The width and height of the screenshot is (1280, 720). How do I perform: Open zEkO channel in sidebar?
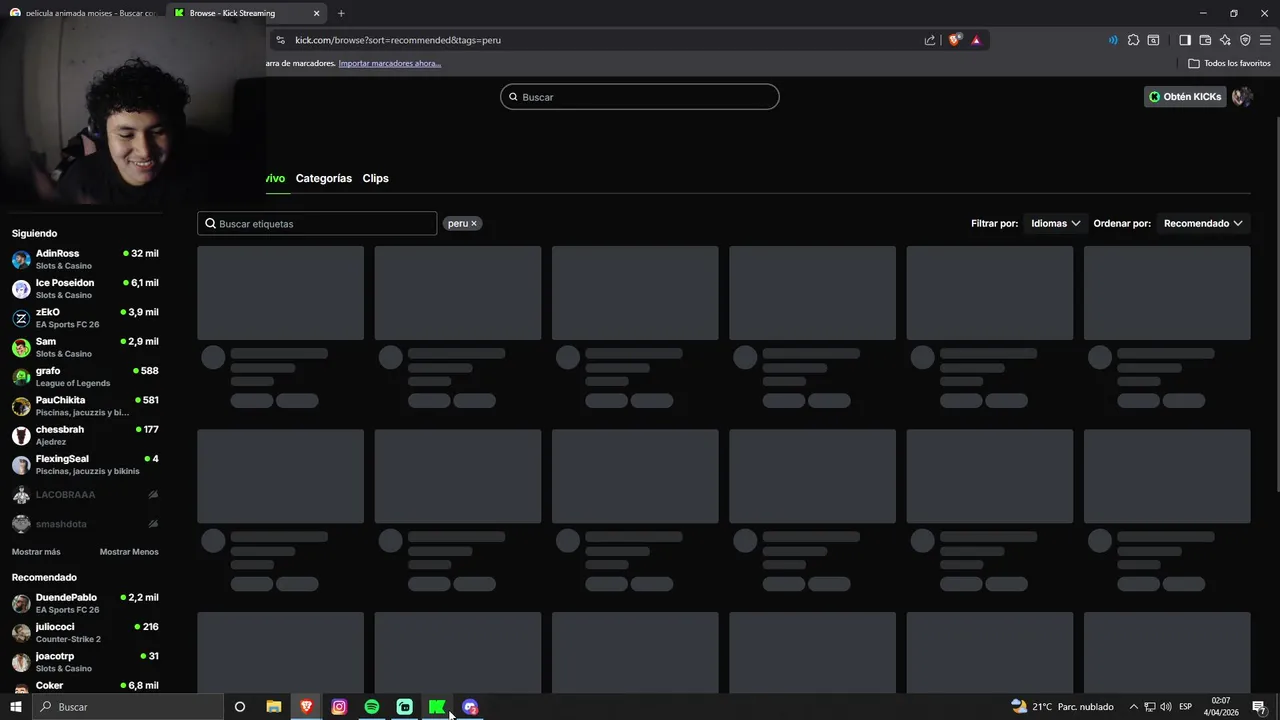point(85,318)
